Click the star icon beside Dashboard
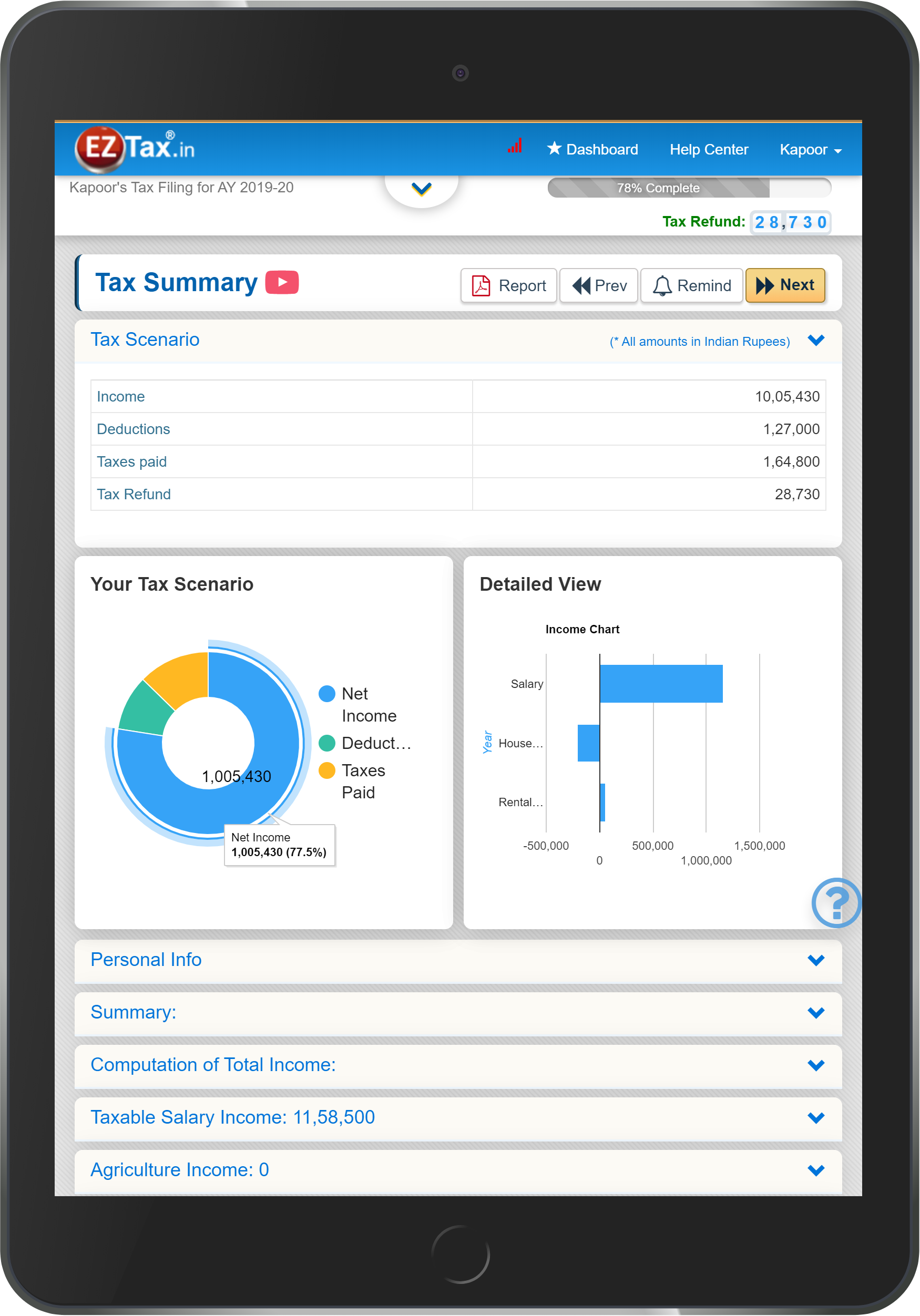 pyautogui.click(x=554, y=148)
